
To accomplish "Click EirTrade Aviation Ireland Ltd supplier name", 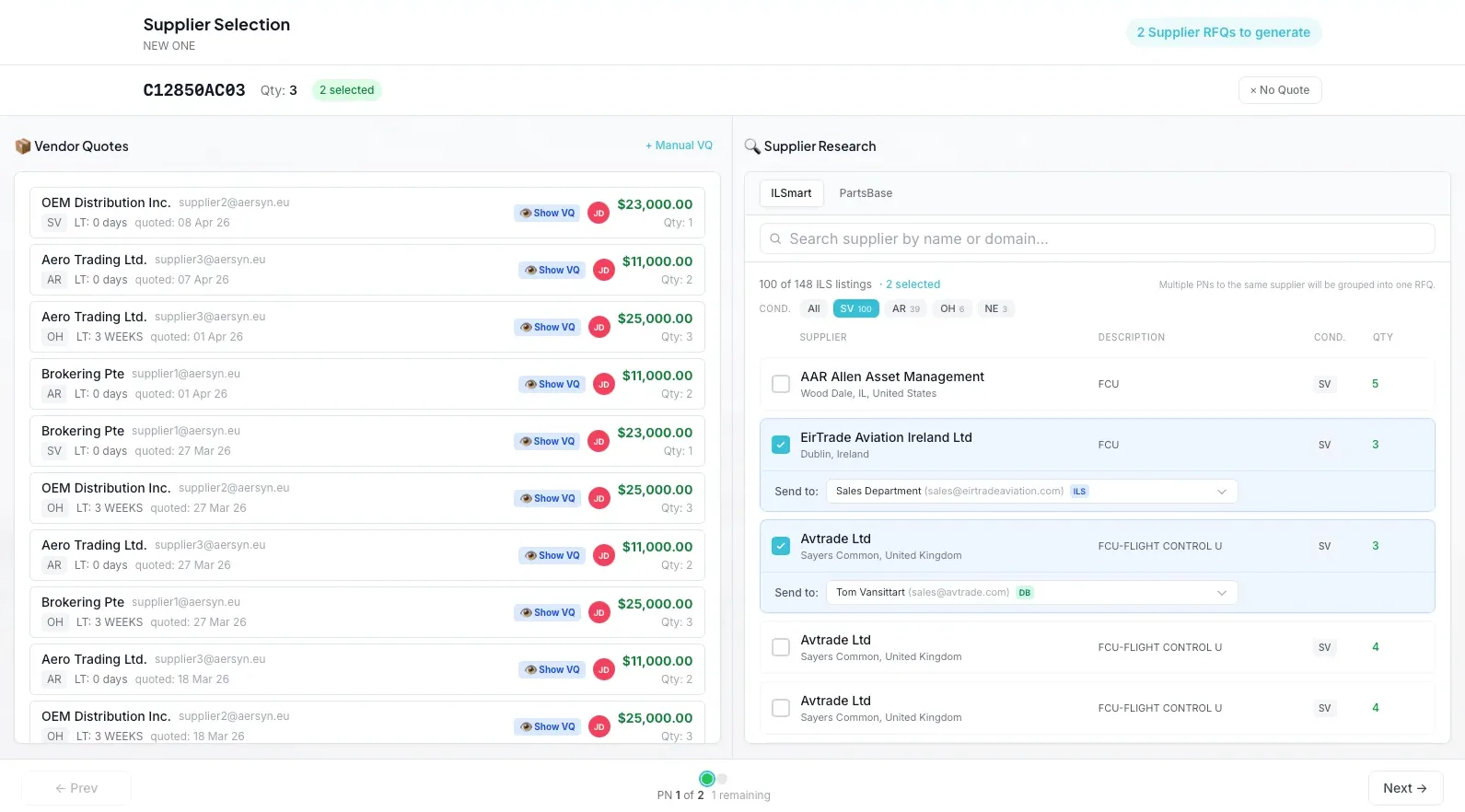I will pyautogui.click(x=886, y=437).
